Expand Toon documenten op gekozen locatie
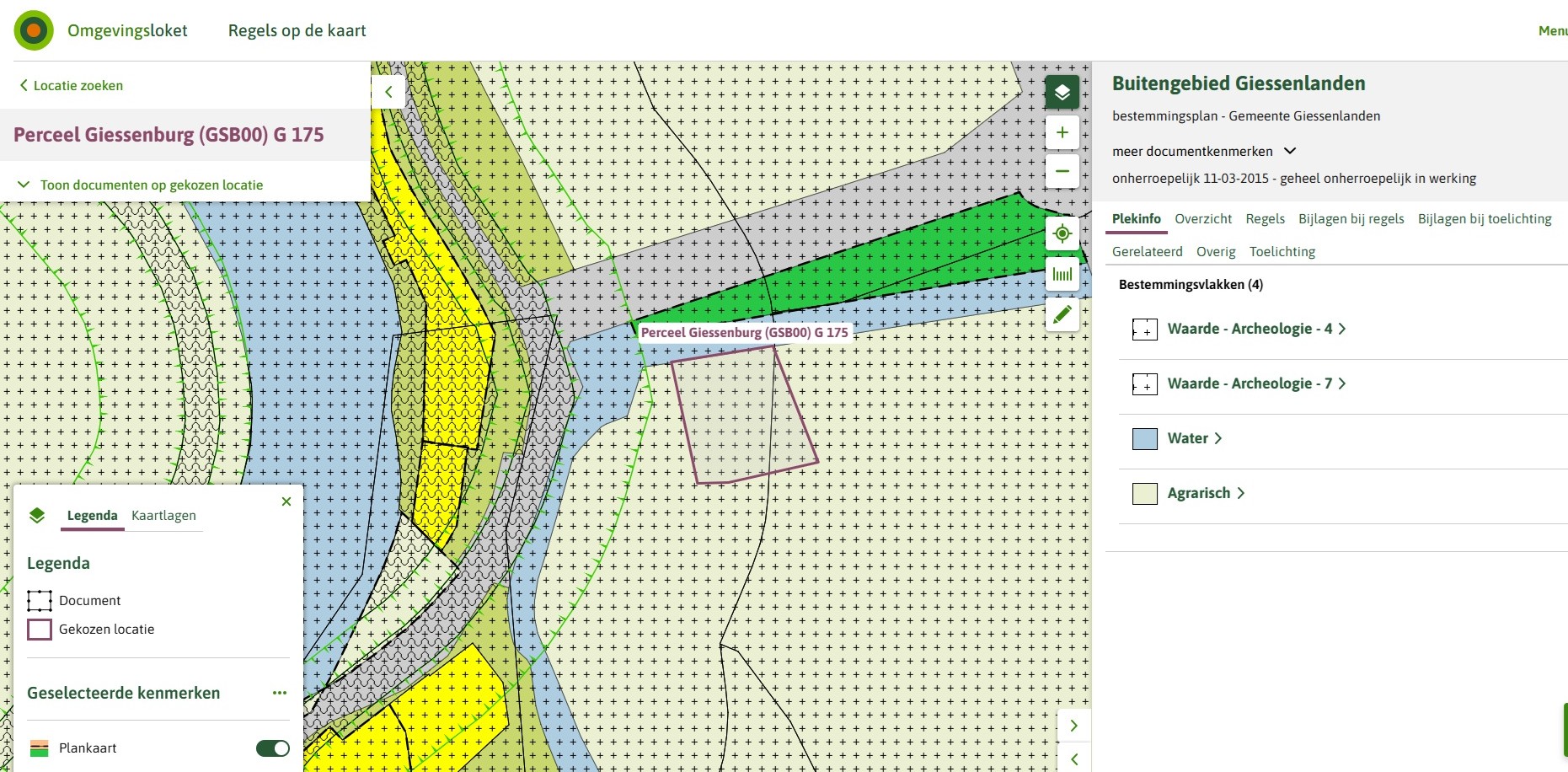The width and height of the screenshot is (1568, 772). (141, 185)
